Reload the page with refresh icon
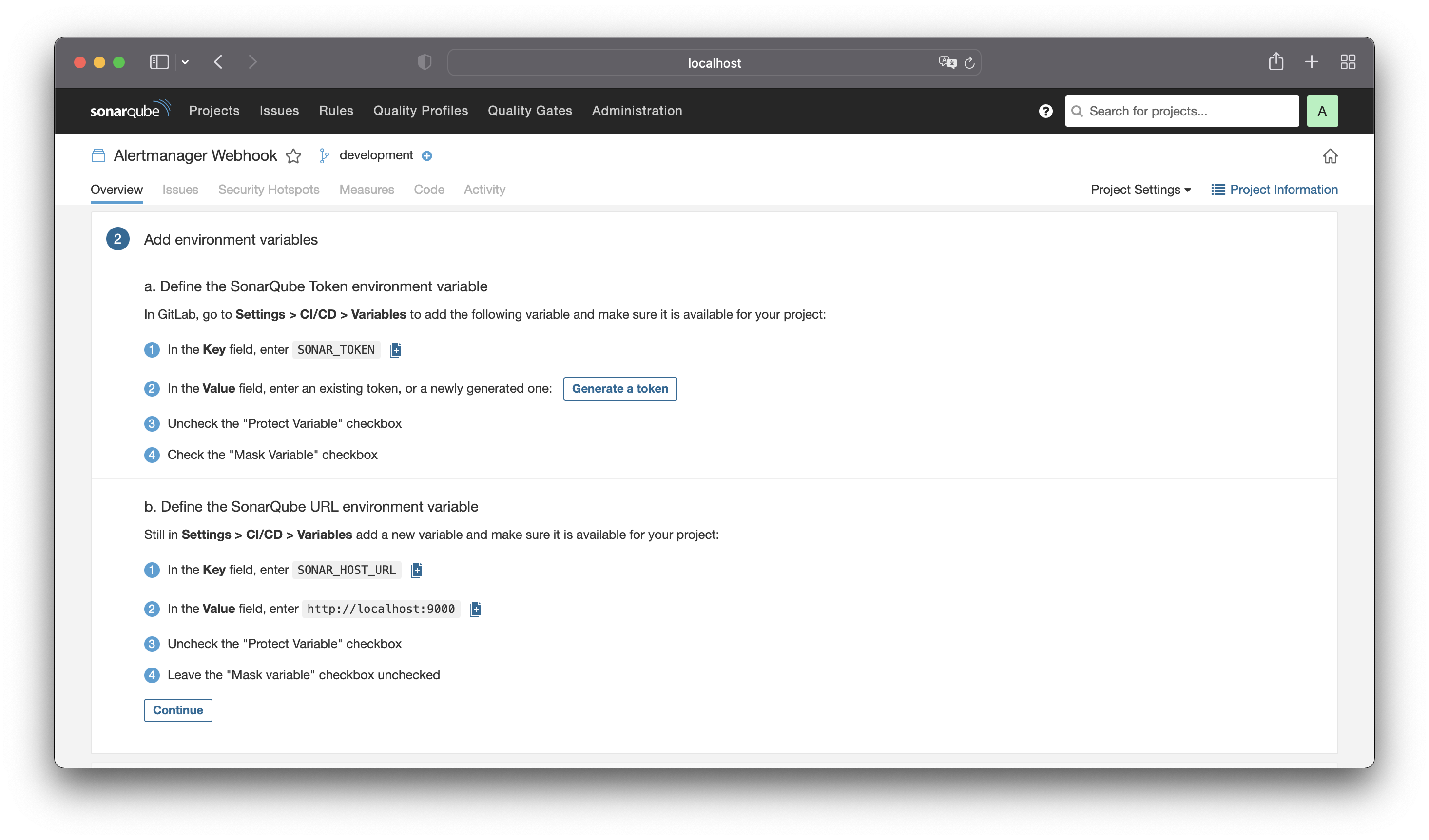Screen dimensions: 1429x840 (x=969, y=63)
